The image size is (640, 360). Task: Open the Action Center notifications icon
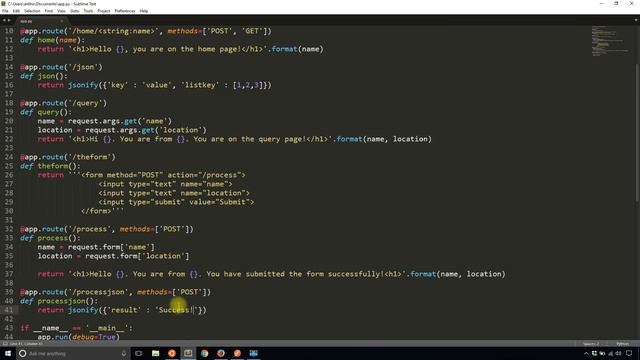[629, 353]
